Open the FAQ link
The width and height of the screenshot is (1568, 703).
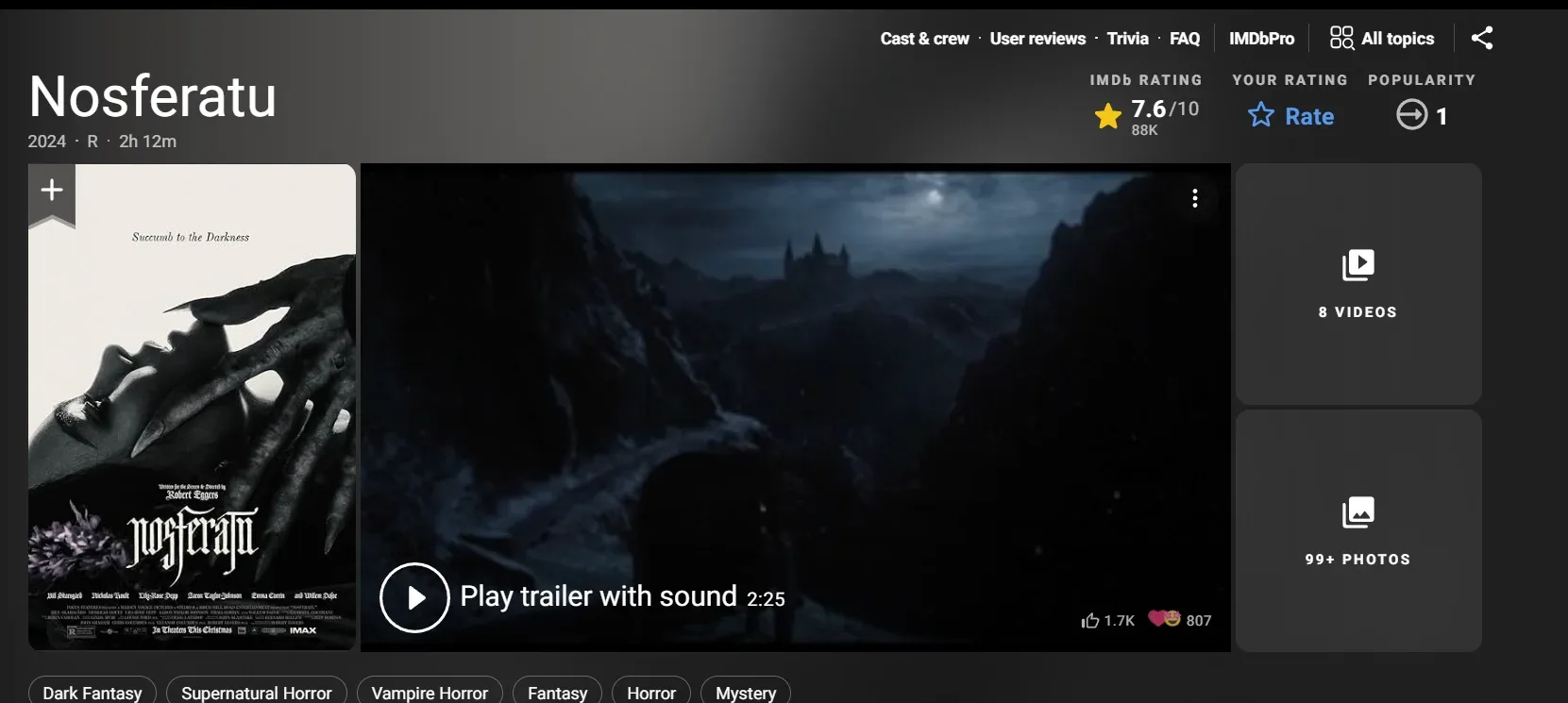pos(1185,39)
